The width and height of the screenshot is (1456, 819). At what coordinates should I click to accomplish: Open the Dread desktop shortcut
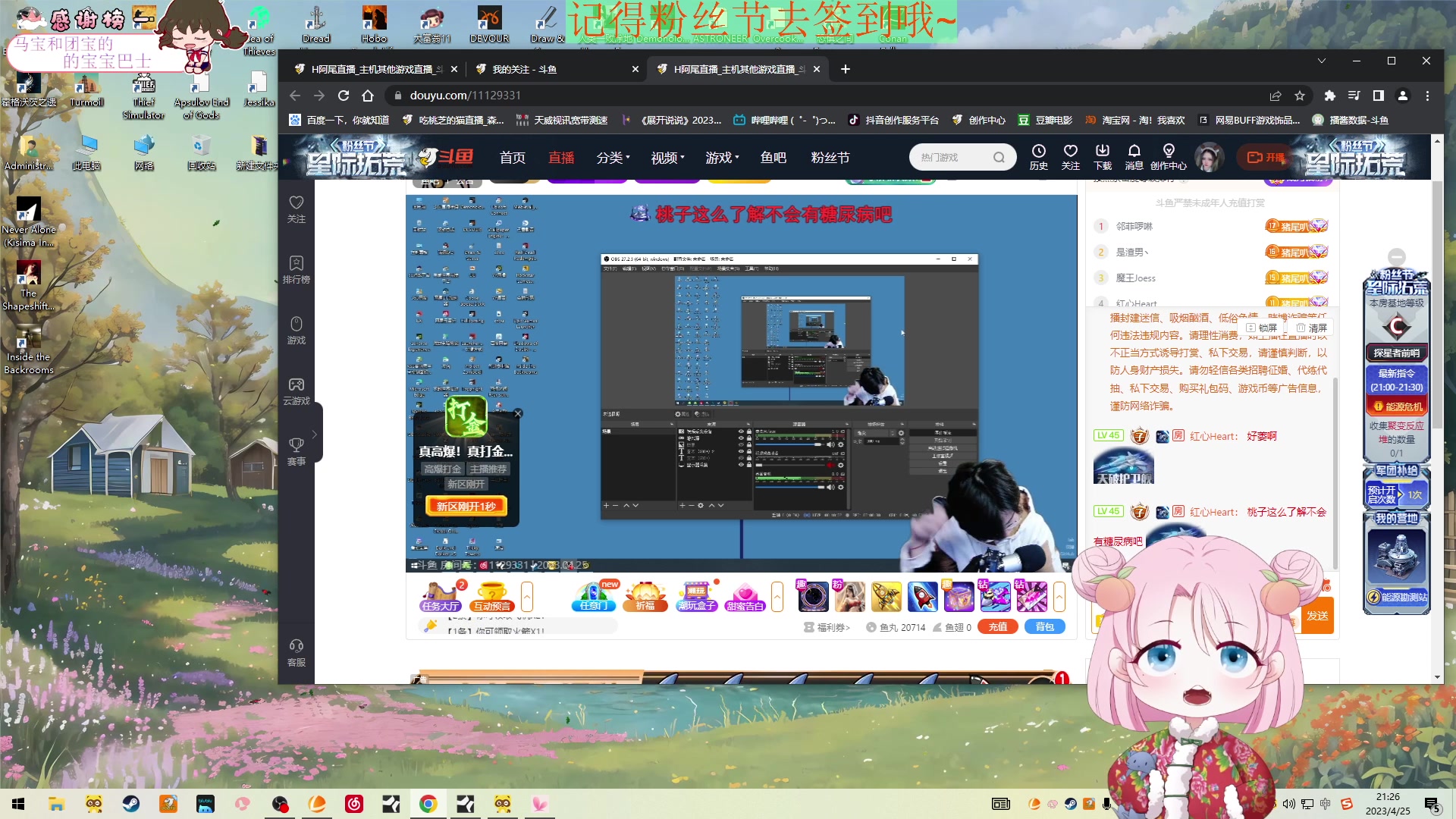tap(316, 24)
